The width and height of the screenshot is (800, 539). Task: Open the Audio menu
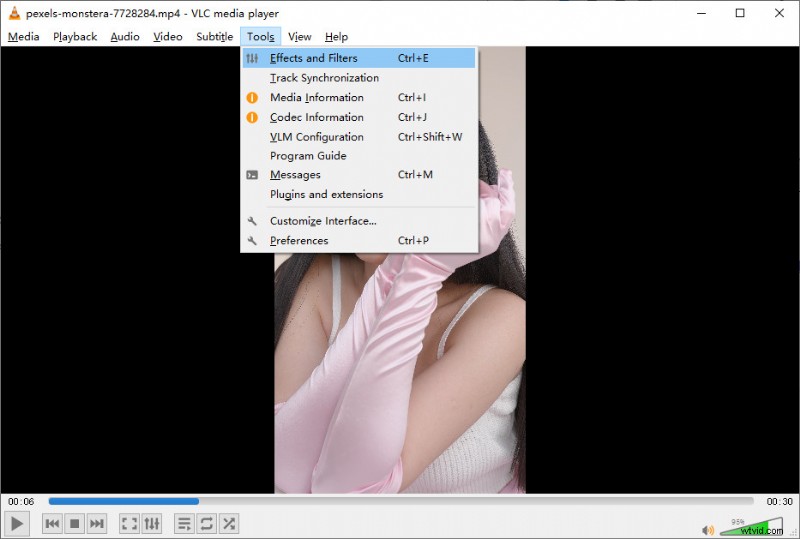pos(125,37)
